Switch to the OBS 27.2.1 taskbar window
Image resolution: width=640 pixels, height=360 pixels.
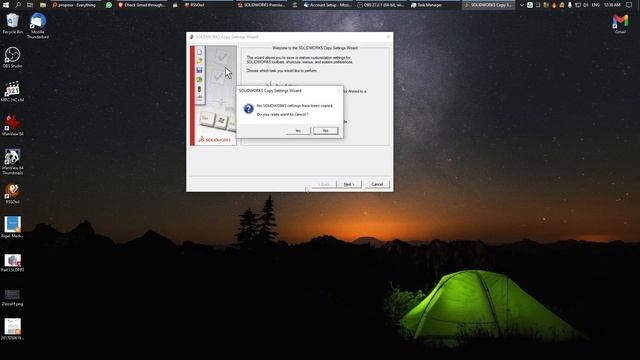tap(381, 5)
